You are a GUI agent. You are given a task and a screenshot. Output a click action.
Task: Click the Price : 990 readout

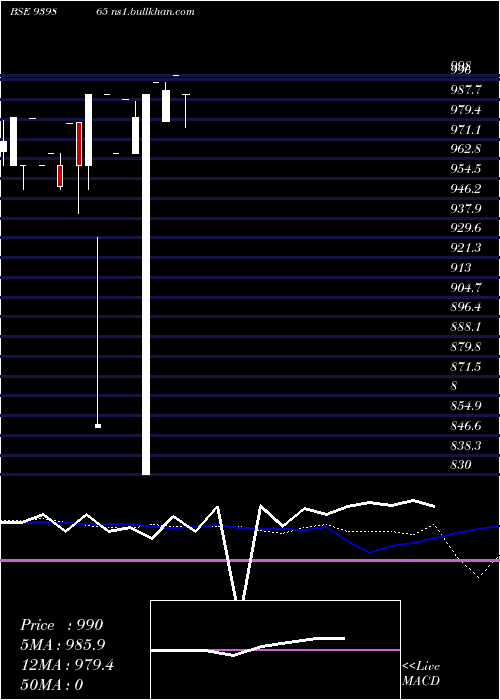tap(62, 625)
